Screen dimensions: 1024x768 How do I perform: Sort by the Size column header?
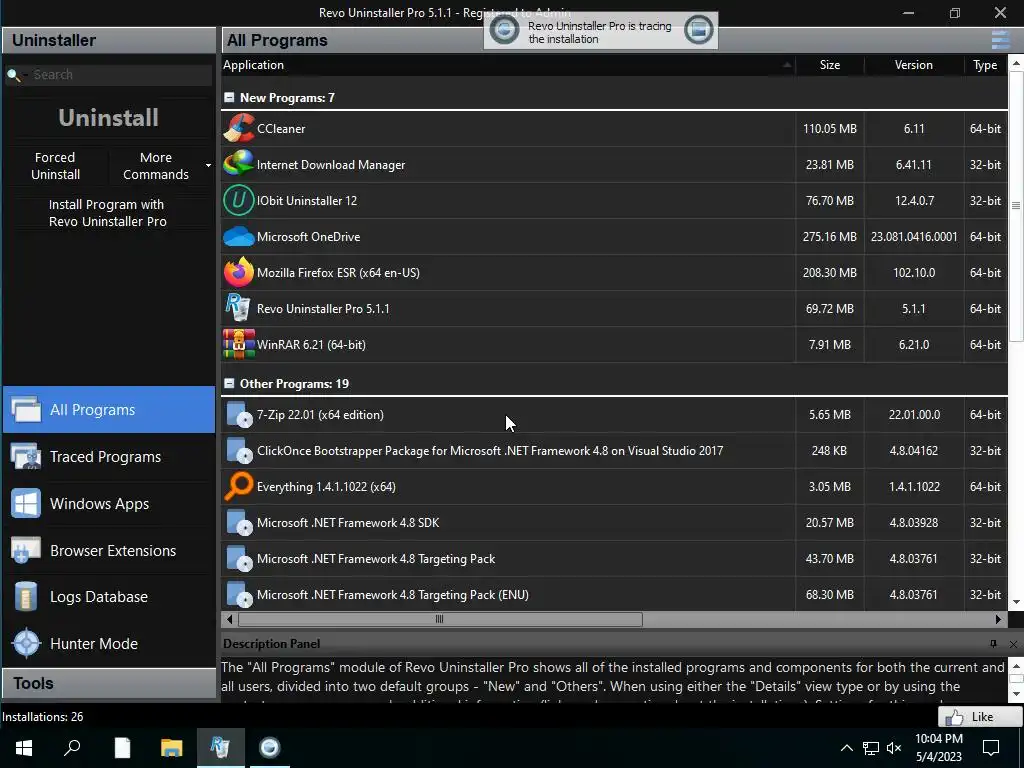(x=830, y=65)
